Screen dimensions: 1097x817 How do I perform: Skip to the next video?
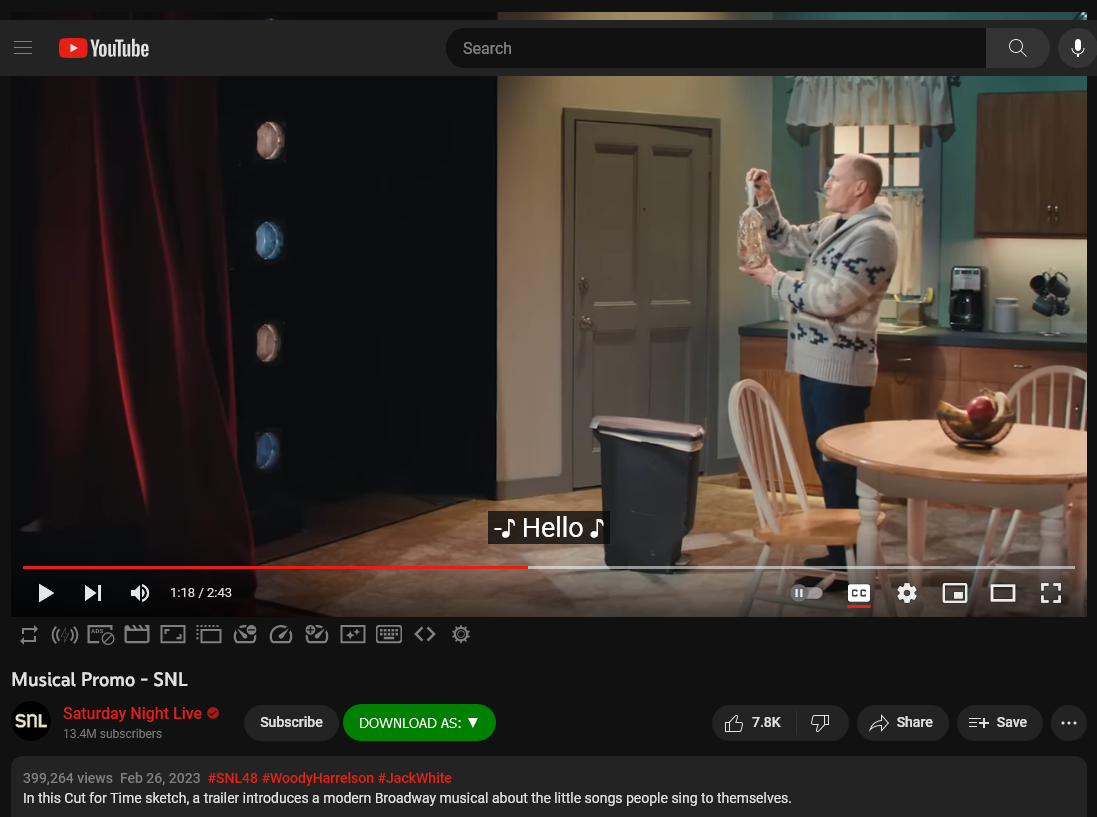point(93,593)
